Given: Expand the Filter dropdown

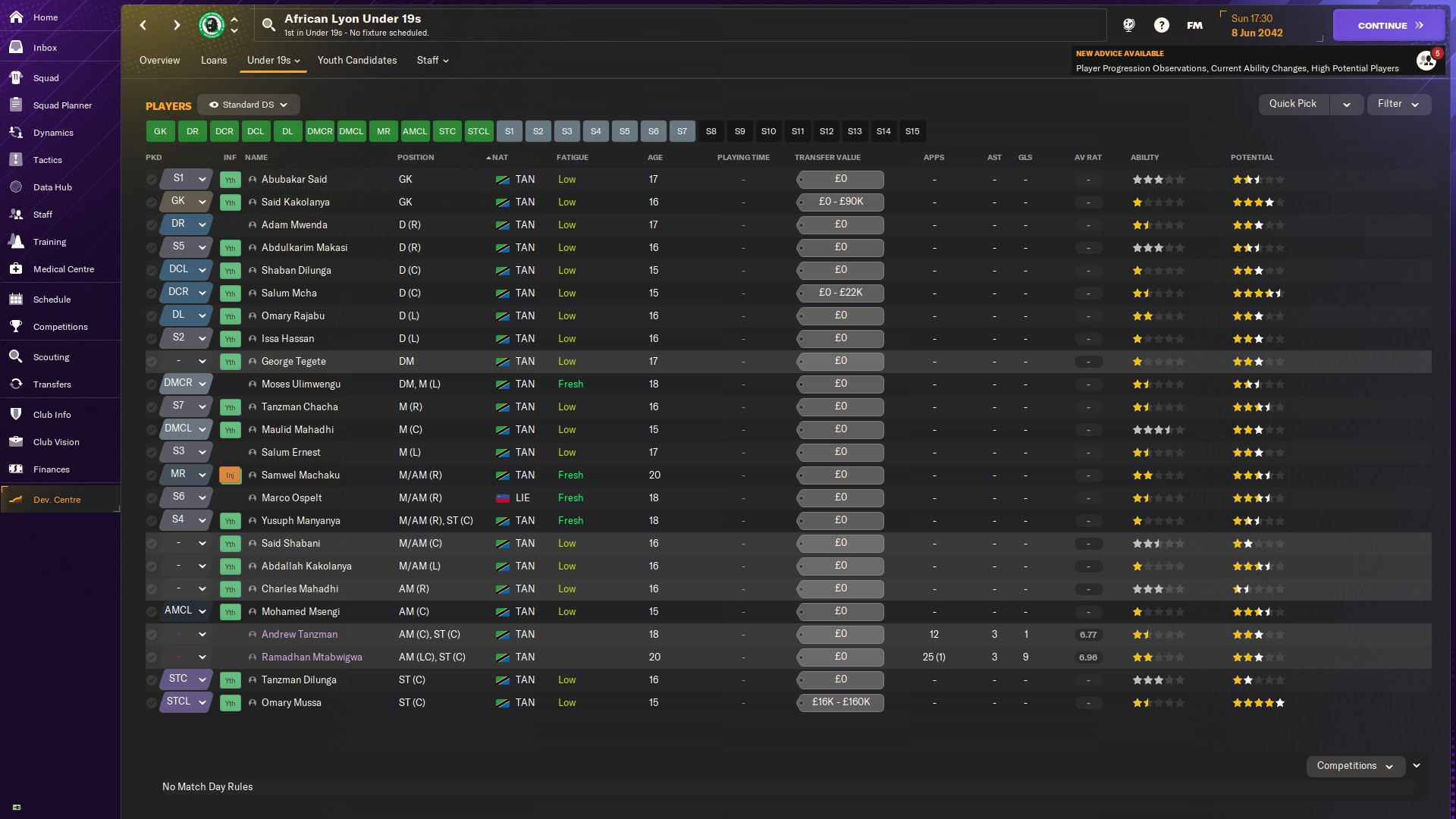Looking at the screenshot, I should [x=1398, y=104].
